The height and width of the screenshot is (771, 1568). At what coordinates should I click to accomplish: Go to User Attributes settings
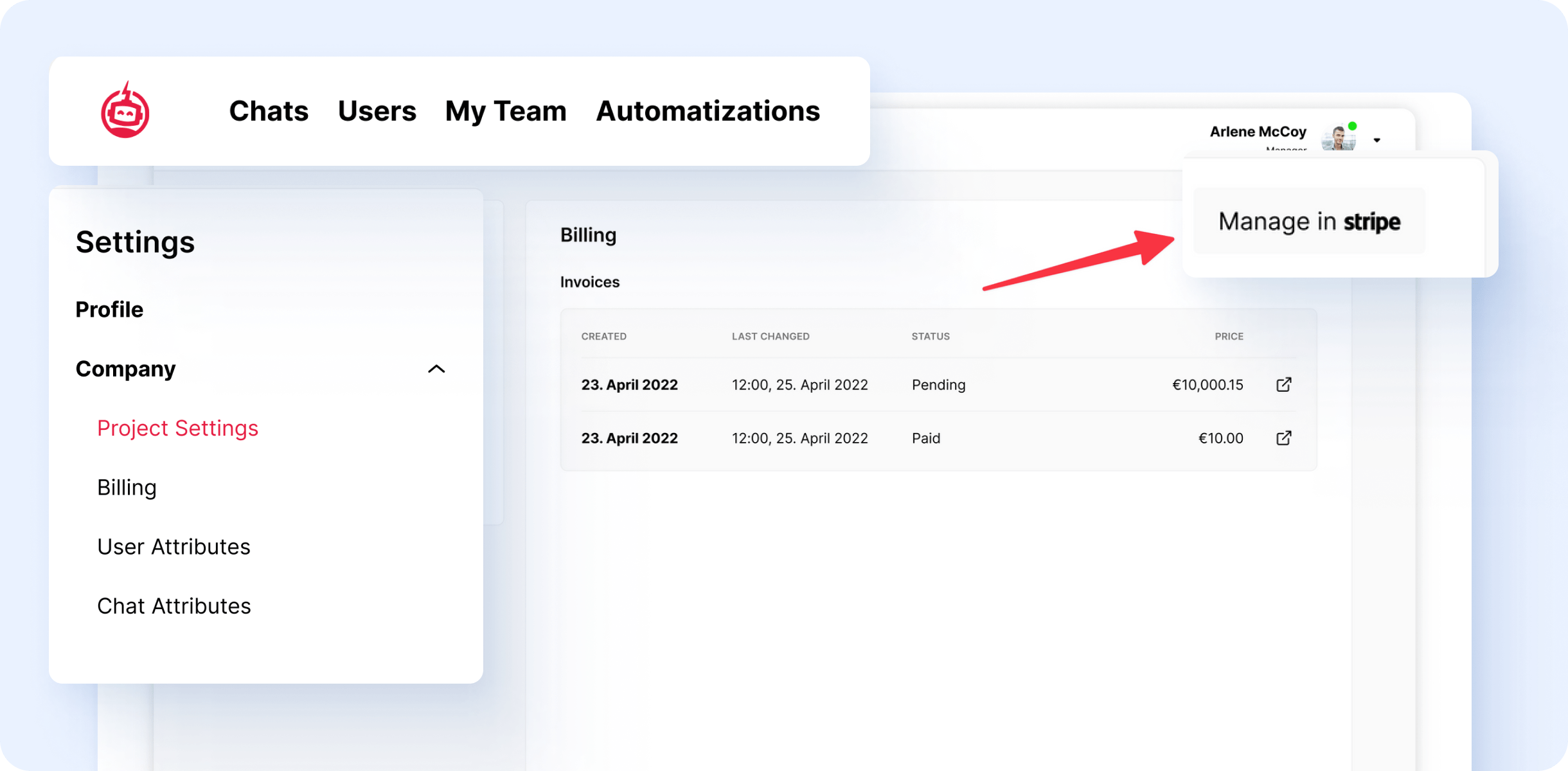[x=174, y=547]
